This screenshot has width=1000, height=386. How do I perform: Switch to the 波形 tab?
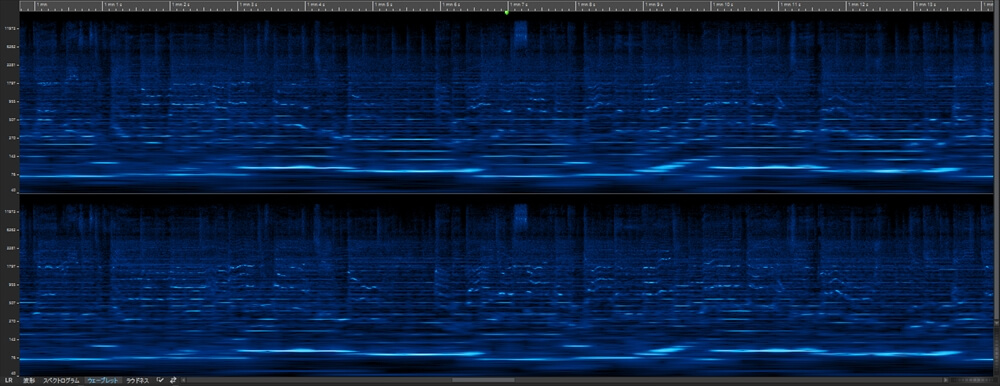coord(29,380)
